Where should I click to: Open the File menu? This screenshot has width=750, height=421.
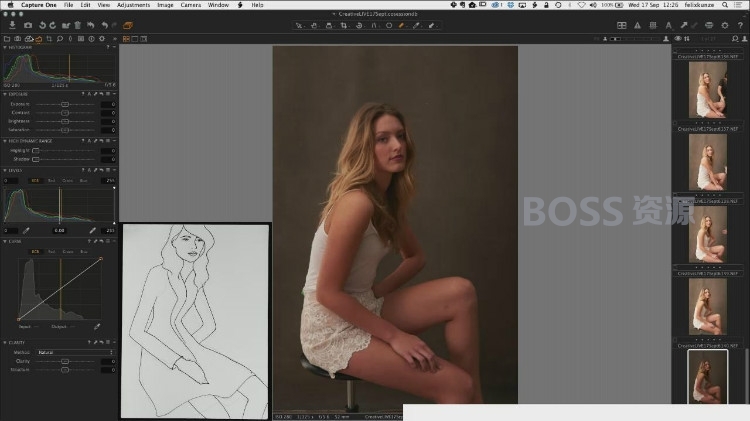[x=68, y=5]
